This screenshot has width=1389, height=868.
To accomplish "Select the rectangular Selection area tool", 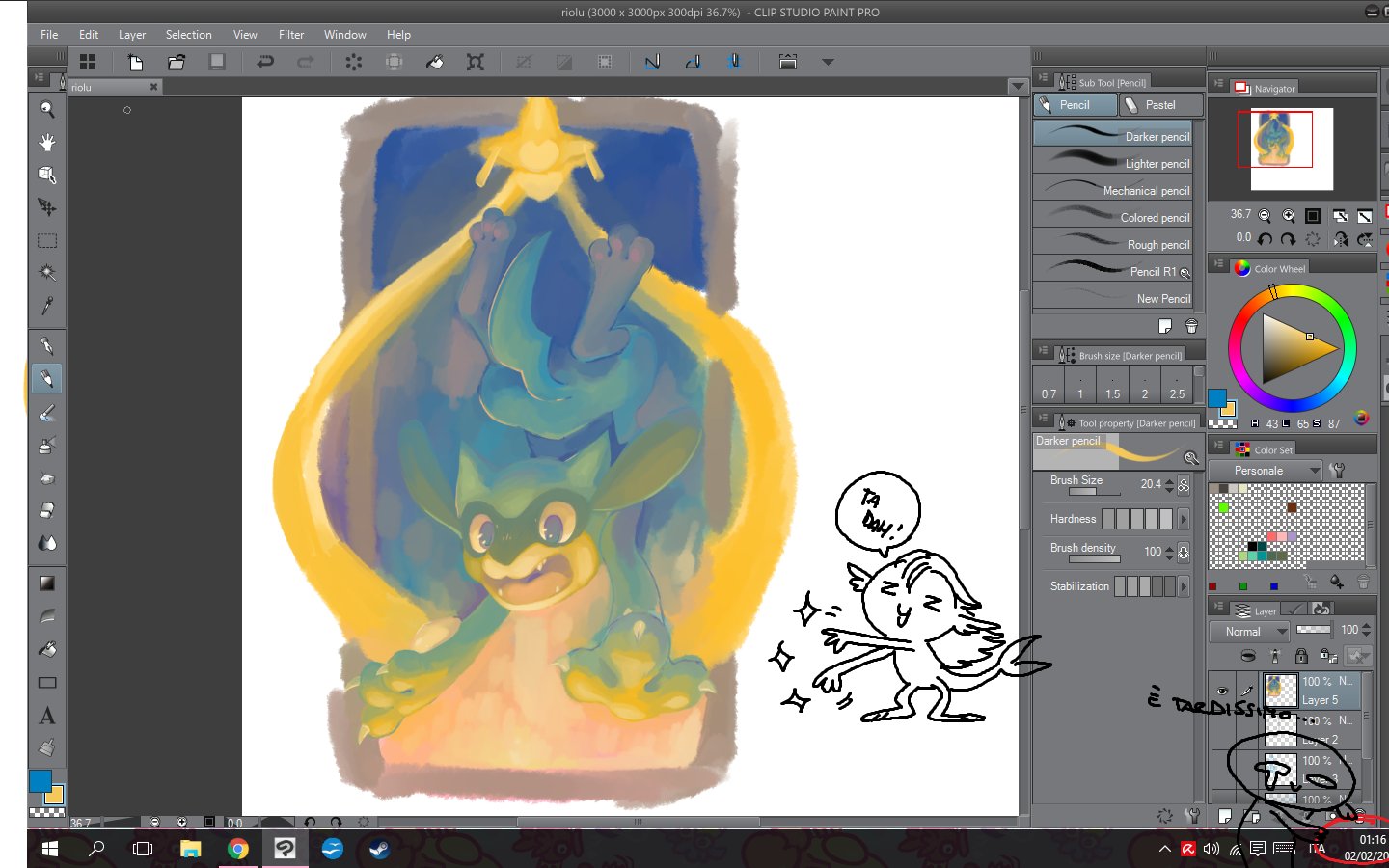I will (x=46, y=240).
